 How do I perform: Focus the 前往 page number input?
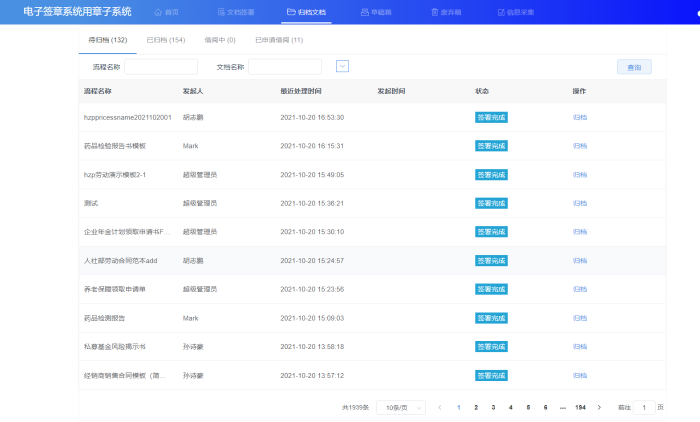pos(644,407)
